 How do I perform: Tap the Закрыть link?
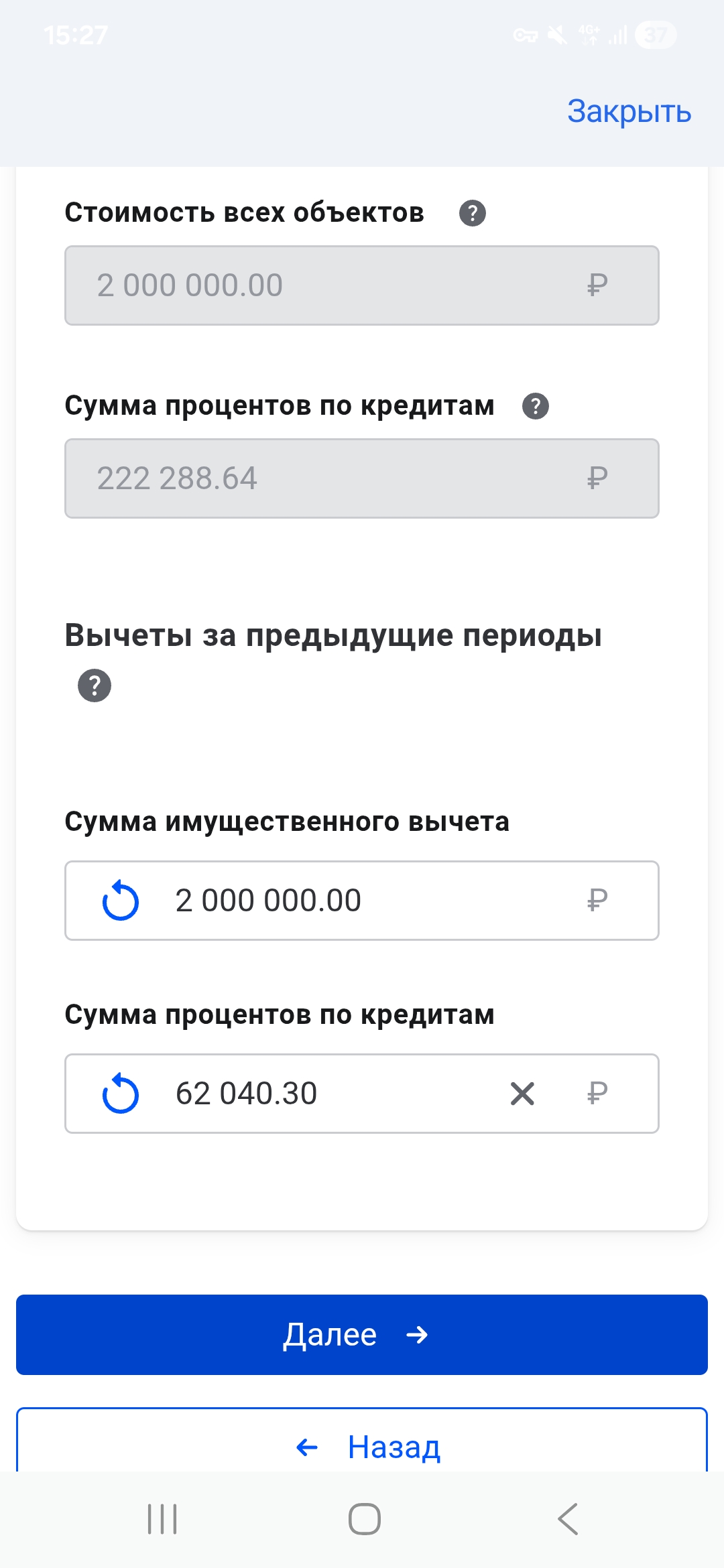(628, 111)
